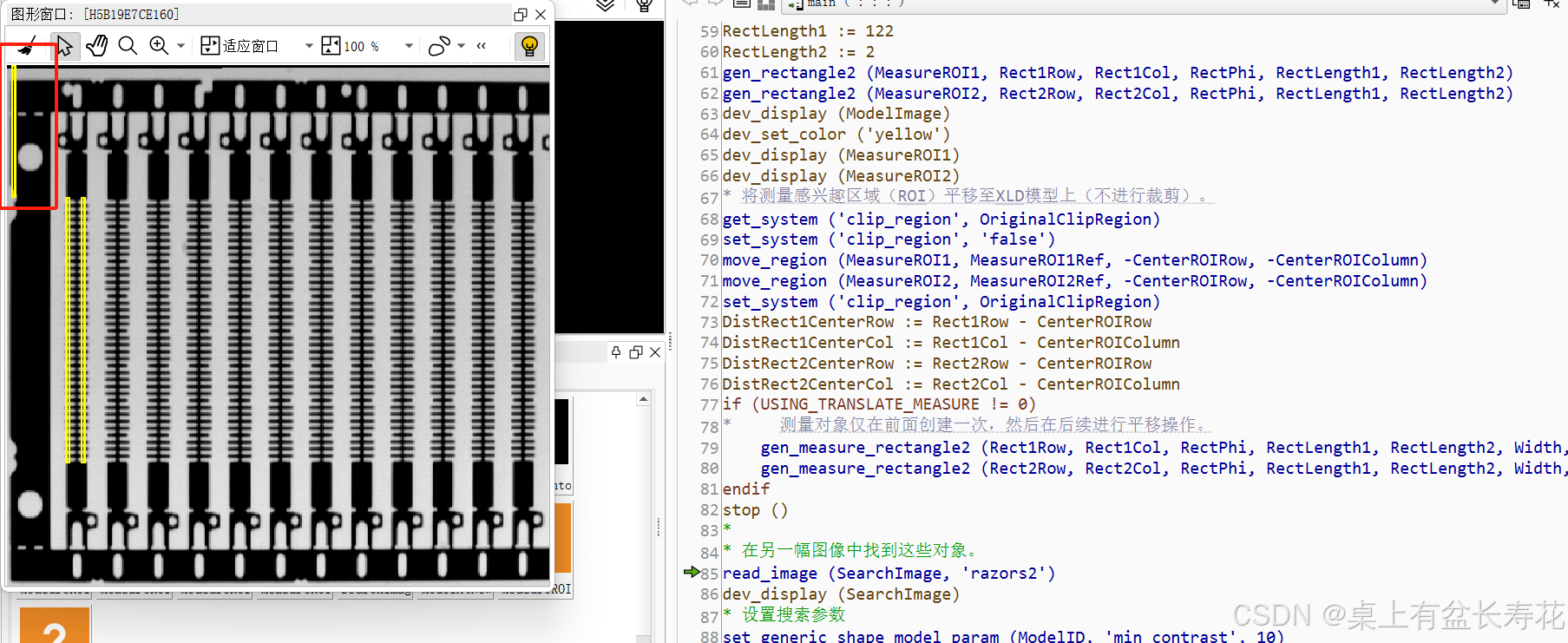Click dev_display (SearchImage) line
Viewport: 1568px width, 643px height.
[841, 594]
